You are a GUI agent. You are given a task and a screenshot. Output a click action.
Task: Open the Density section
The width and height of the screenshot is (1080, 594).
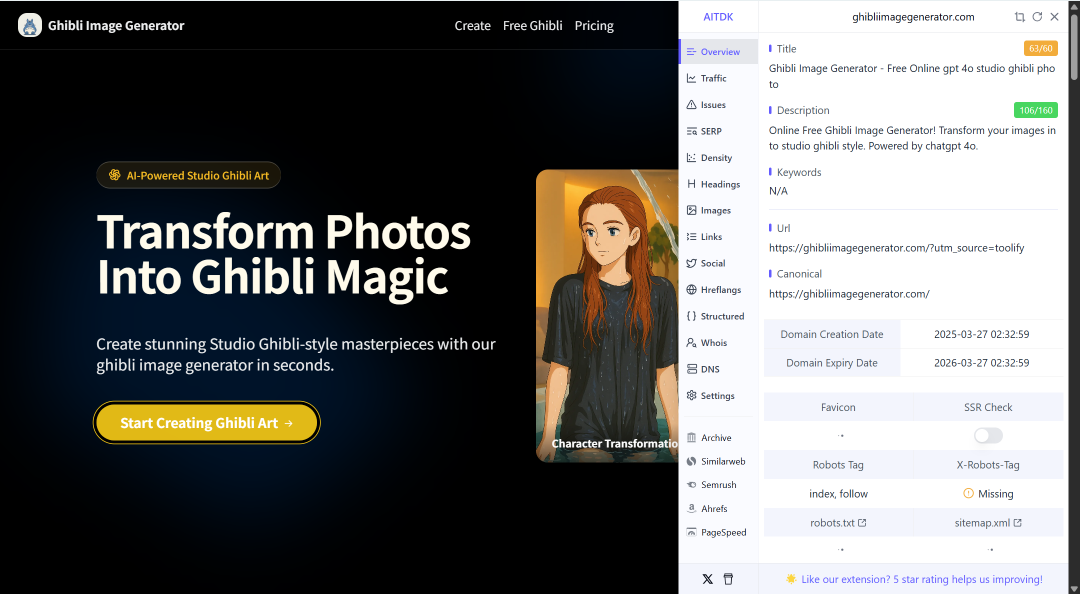pyautogui.click(x=718, y=158)
